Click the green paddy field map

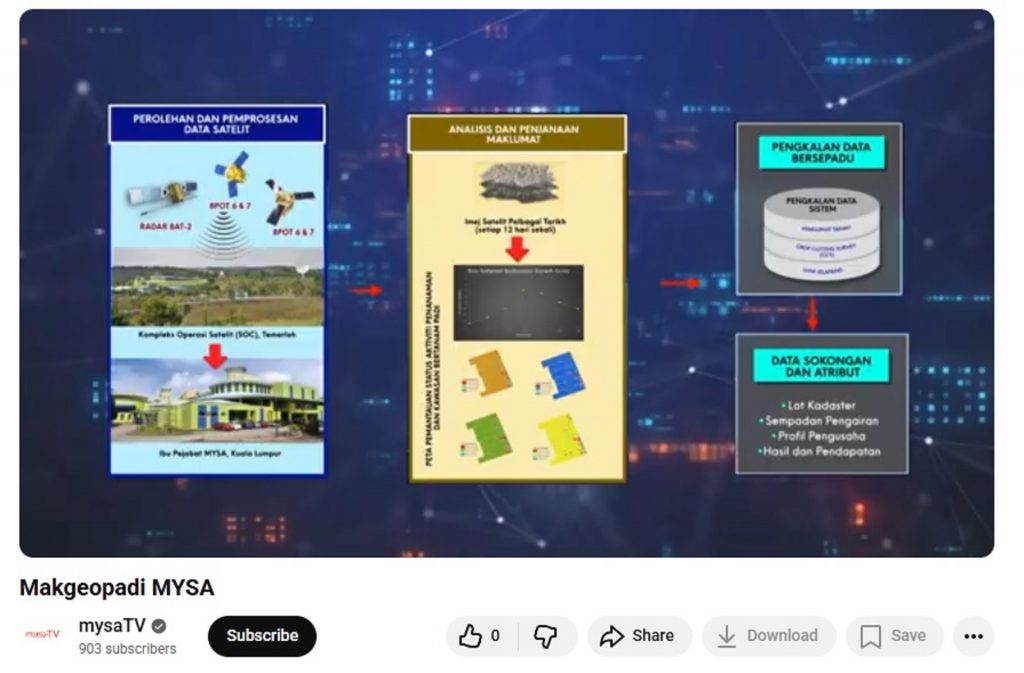click(488, 437)
